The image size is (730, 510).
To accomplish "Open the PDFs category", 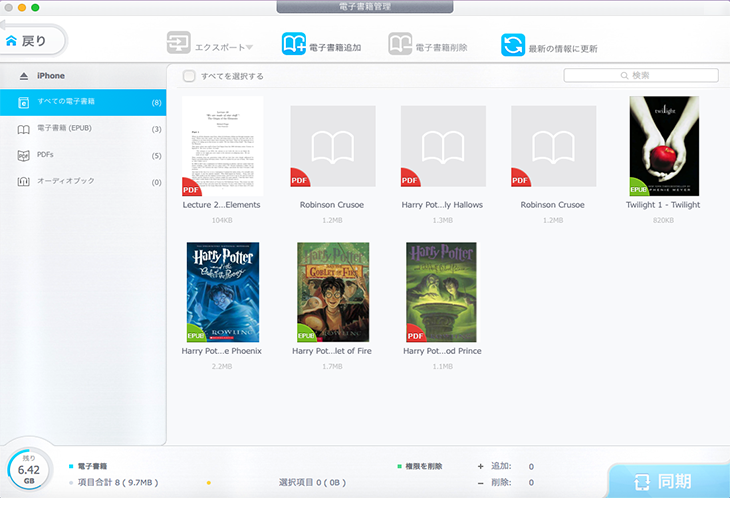I will 83,156.
